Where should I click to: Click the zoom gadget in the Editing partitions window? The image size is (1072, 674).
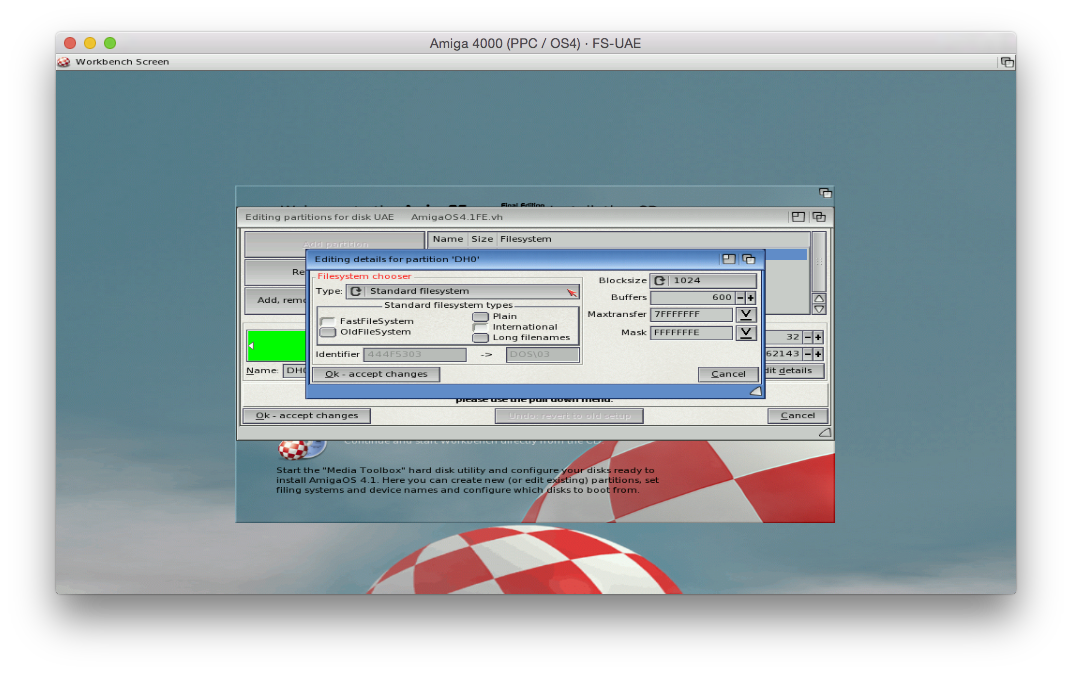coord(798,217)
